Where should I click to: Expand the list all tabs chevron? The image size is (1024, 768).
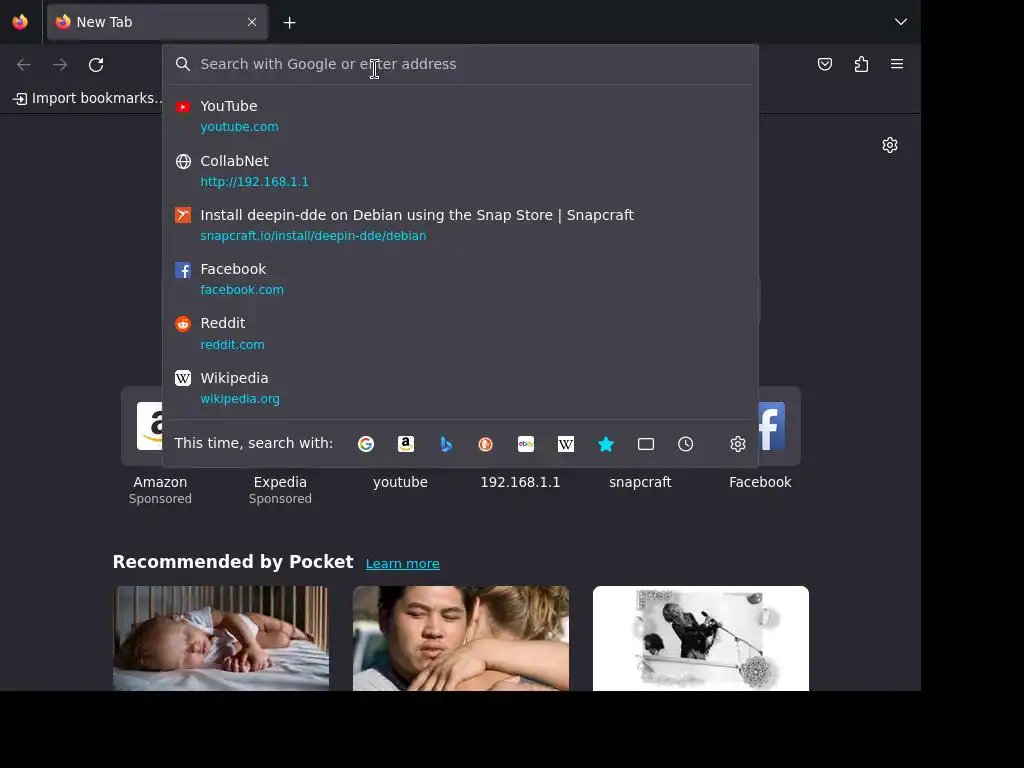click(x=901, y=22)
